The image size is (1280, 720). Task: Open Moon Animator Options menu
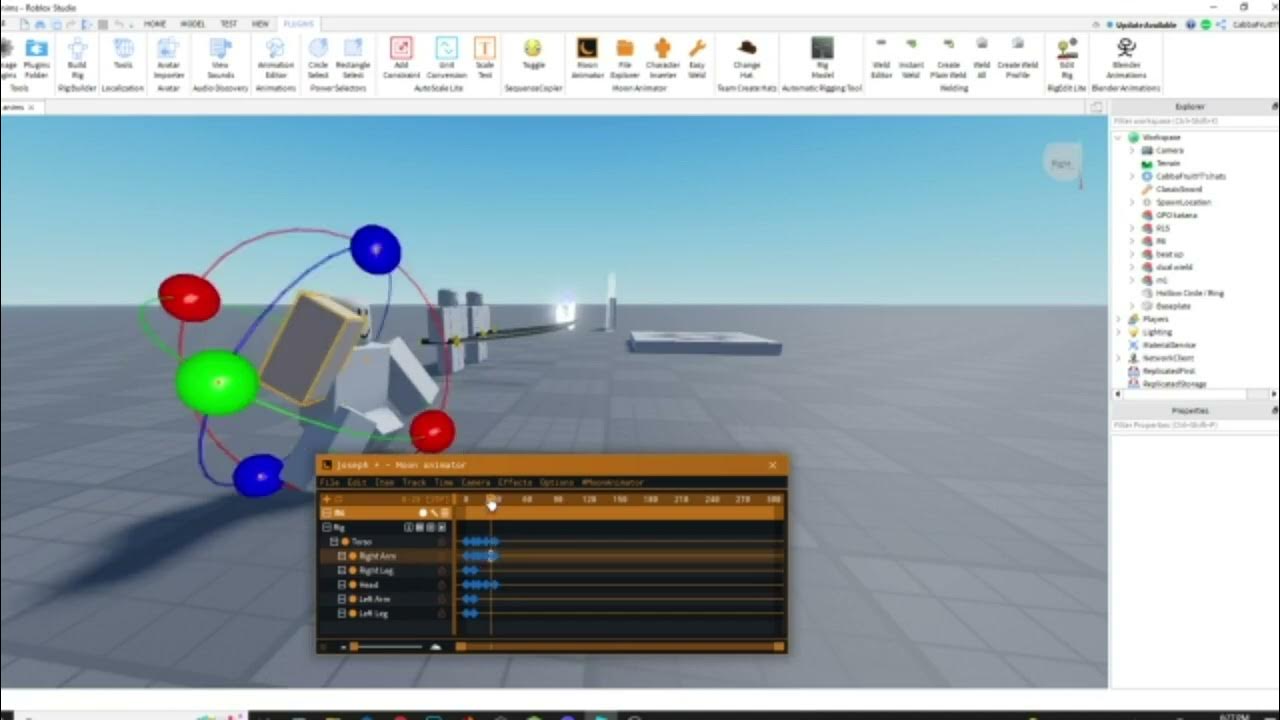[x=557, y=483]
